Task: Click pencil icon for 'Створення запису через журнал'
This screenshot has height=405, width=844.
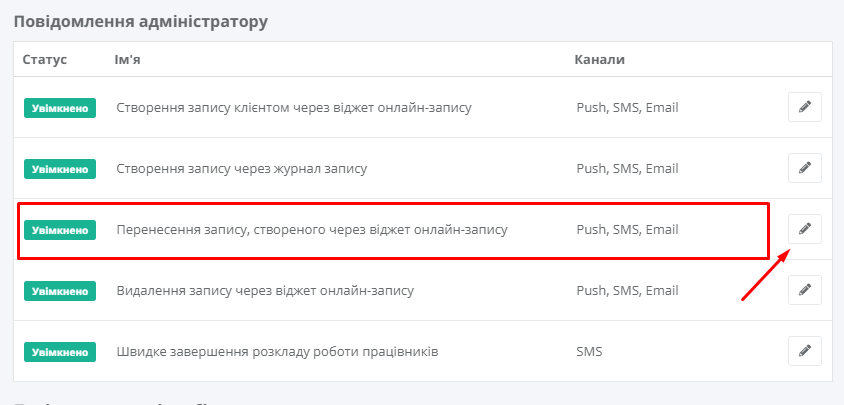Action: tap(805, 168)
